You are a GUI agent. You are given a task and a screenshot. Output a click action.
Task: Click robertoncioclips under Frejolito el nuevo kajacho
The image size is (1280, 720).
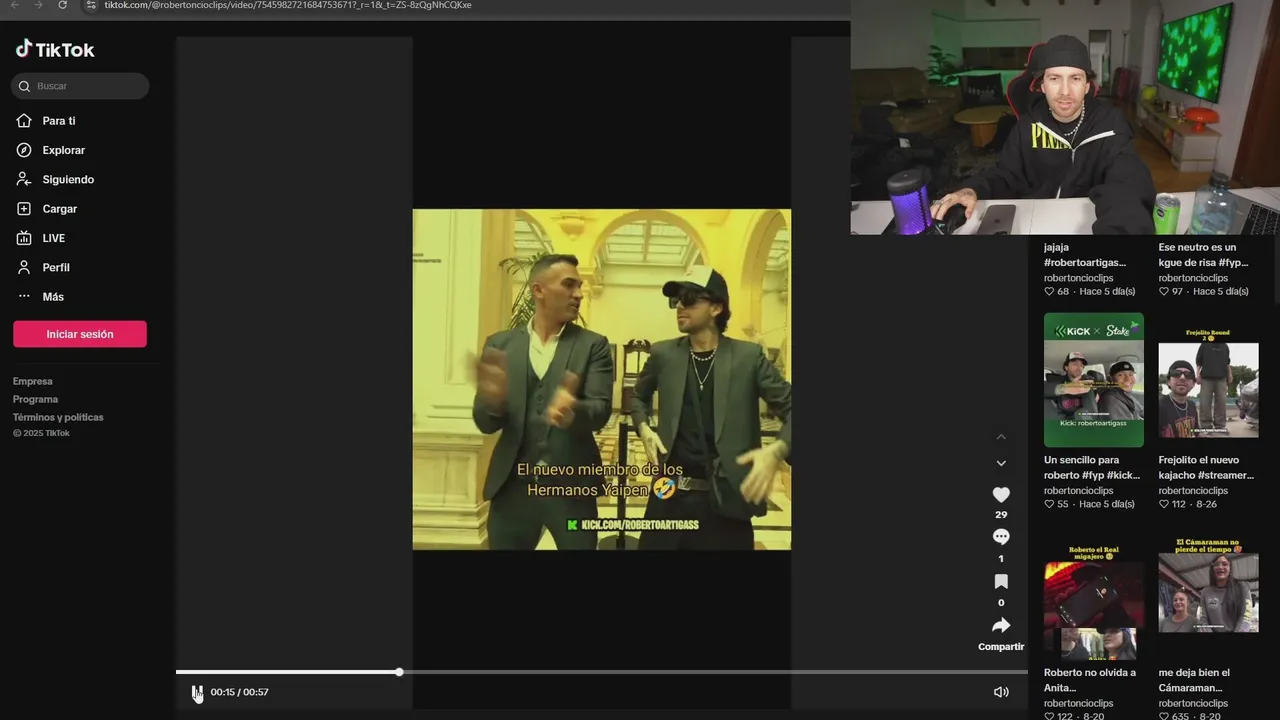pos(1193,490)
